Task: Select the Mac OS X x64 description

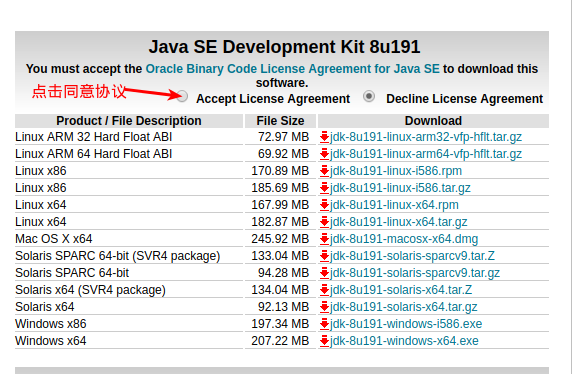Action: [x=54, y=239]
